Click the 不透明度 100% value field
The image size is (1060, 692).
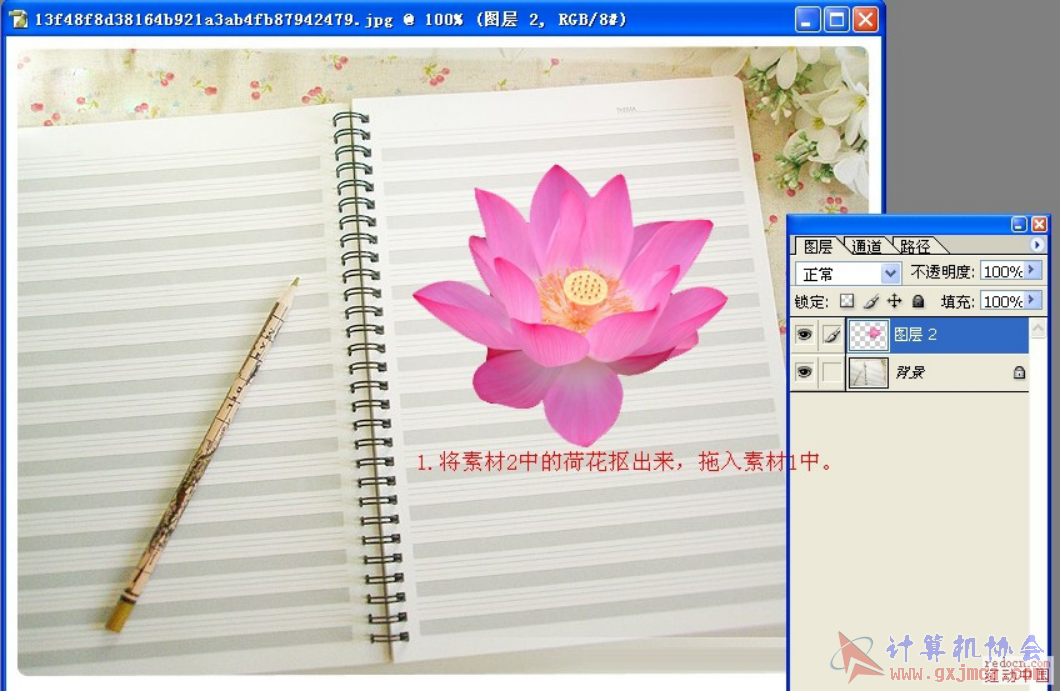coord(1003,271)
